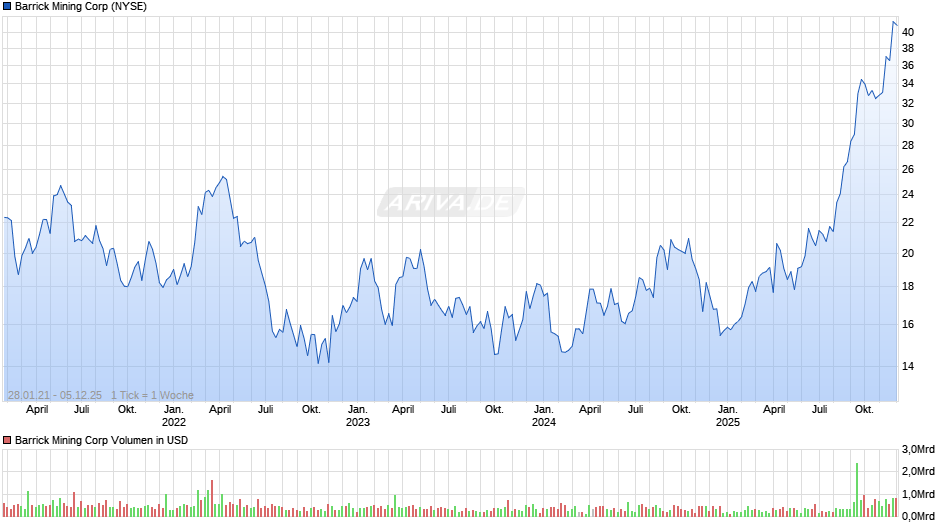
Task: Click the 'Barrick Mining Corp (NYSE)' chart title
Action: (x=81, y=7)
